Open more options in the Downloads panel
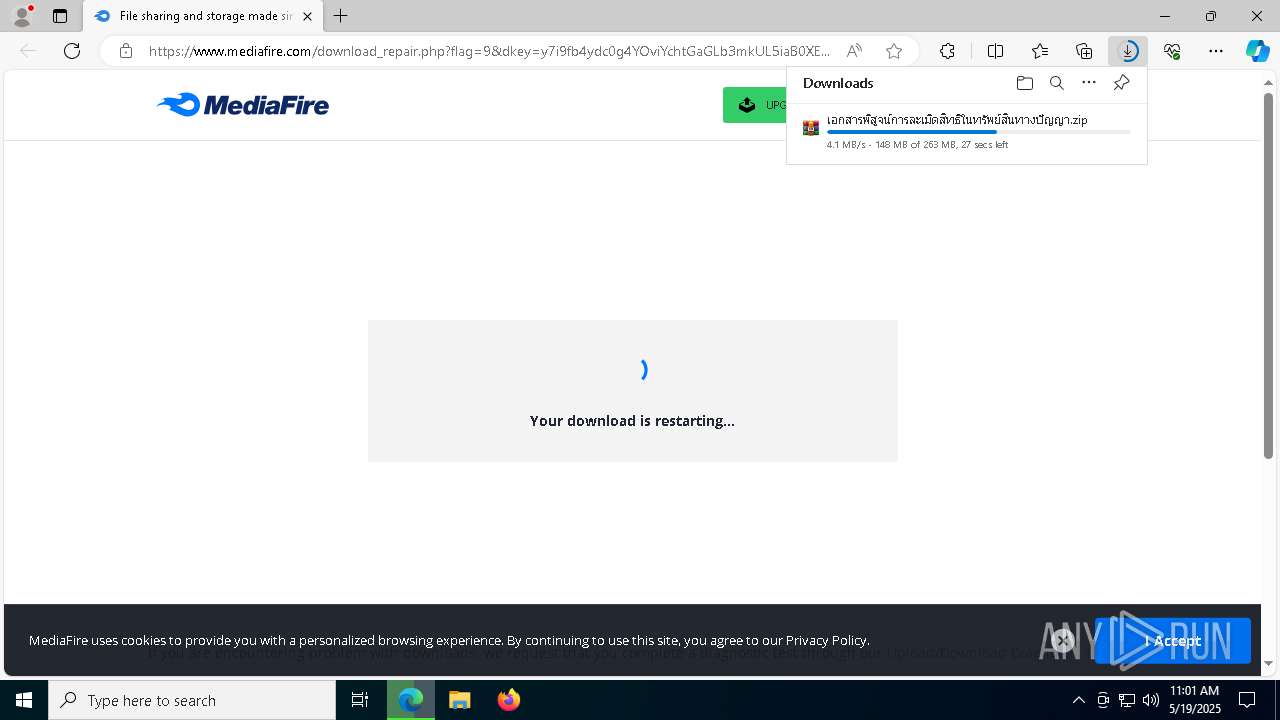Image resolution: width=1280 pixels, height=720 pixels. 1089,83
